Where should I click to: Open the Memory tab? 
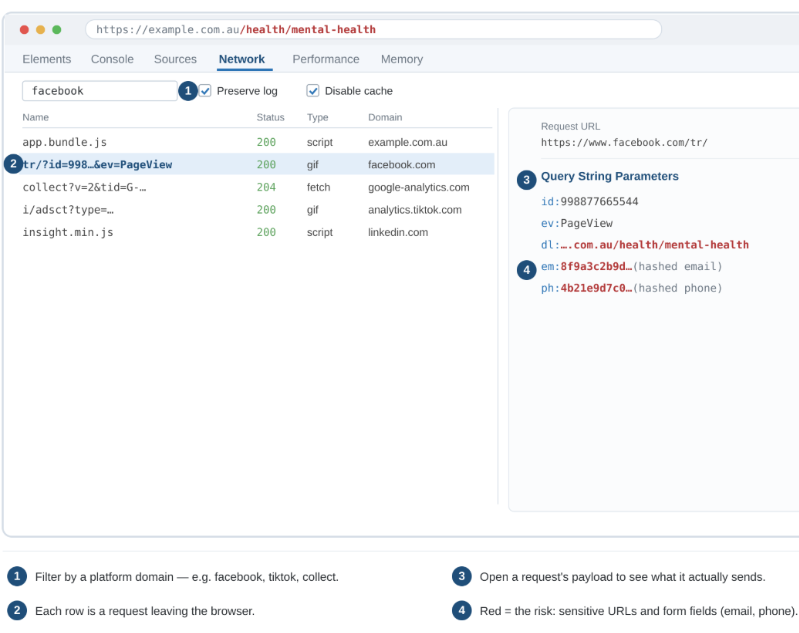pyautogui.click(x=402, y=59)
